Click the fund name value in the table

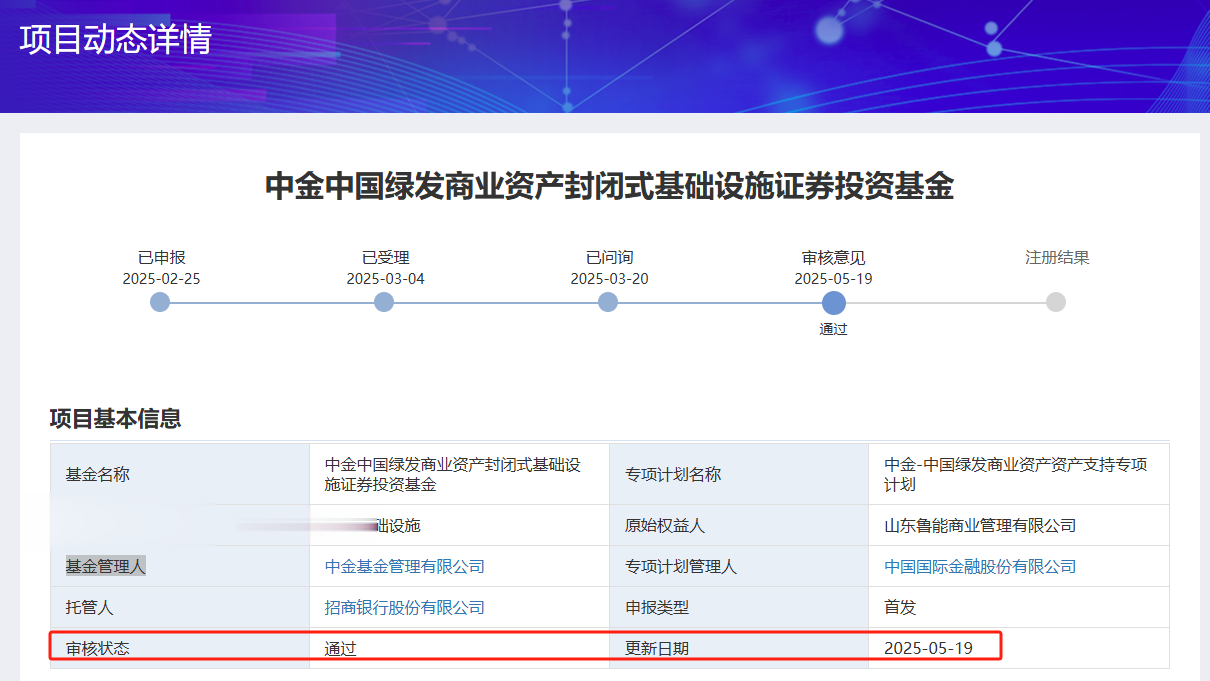coord(453,475)
